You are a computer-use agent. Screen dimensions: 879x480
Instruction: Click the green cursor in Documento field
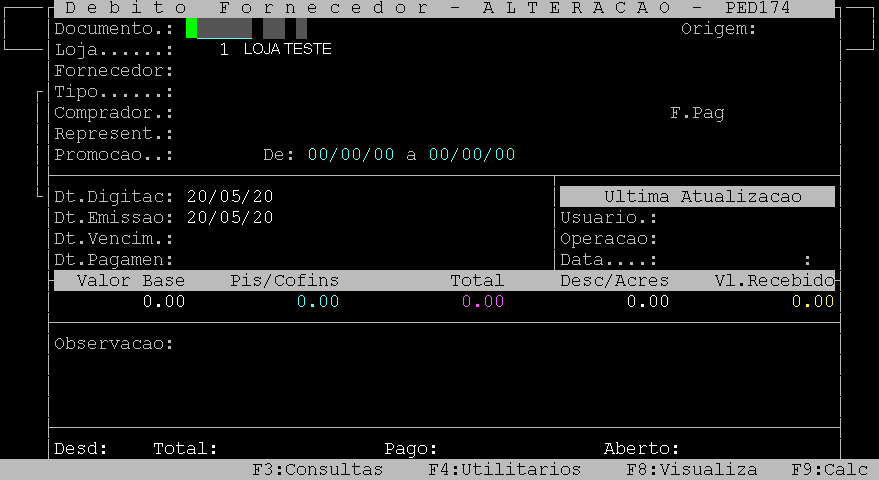[x=191, y=29]
